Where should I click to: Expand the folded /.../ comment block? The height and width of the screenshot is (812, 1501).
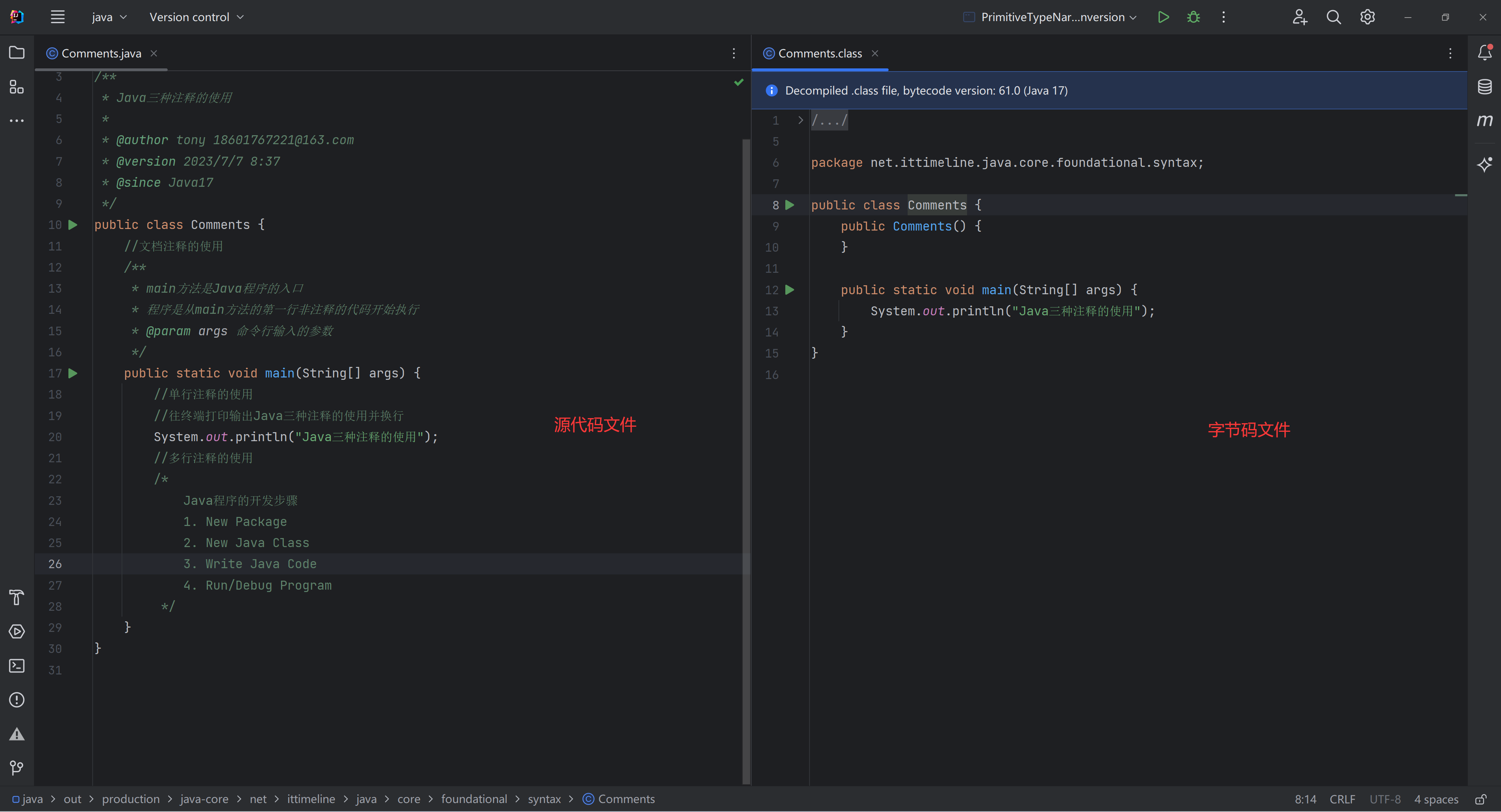pos(801,121)
